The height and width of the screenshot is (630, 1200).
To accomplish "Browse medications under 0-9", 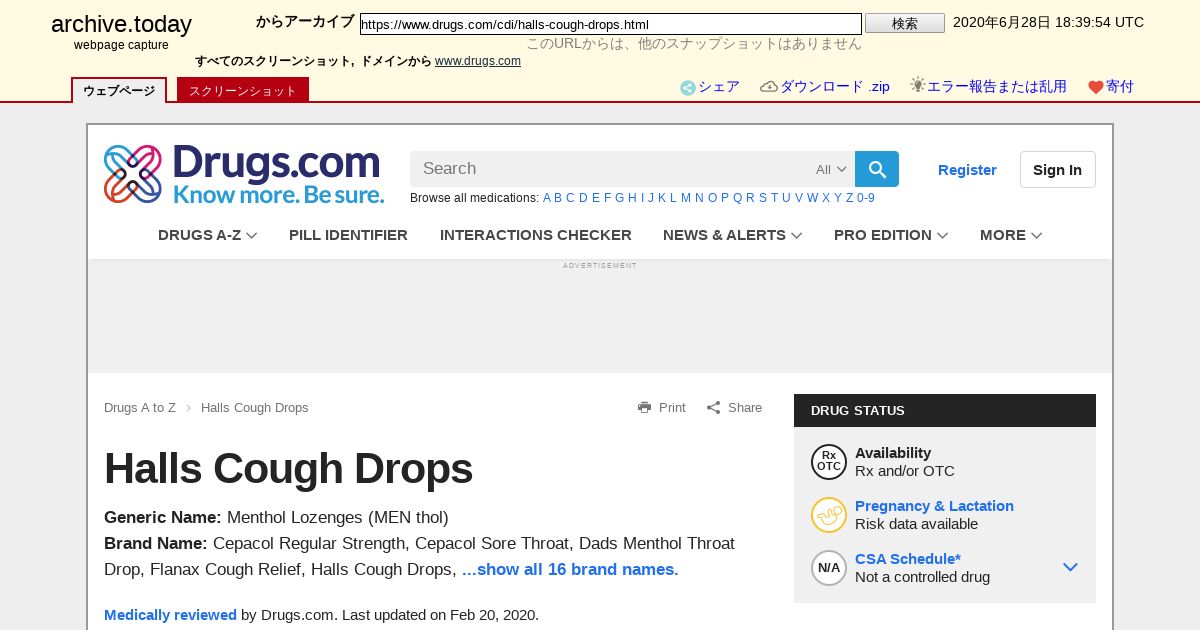I will pyautogui.click(x=866, y=198).
